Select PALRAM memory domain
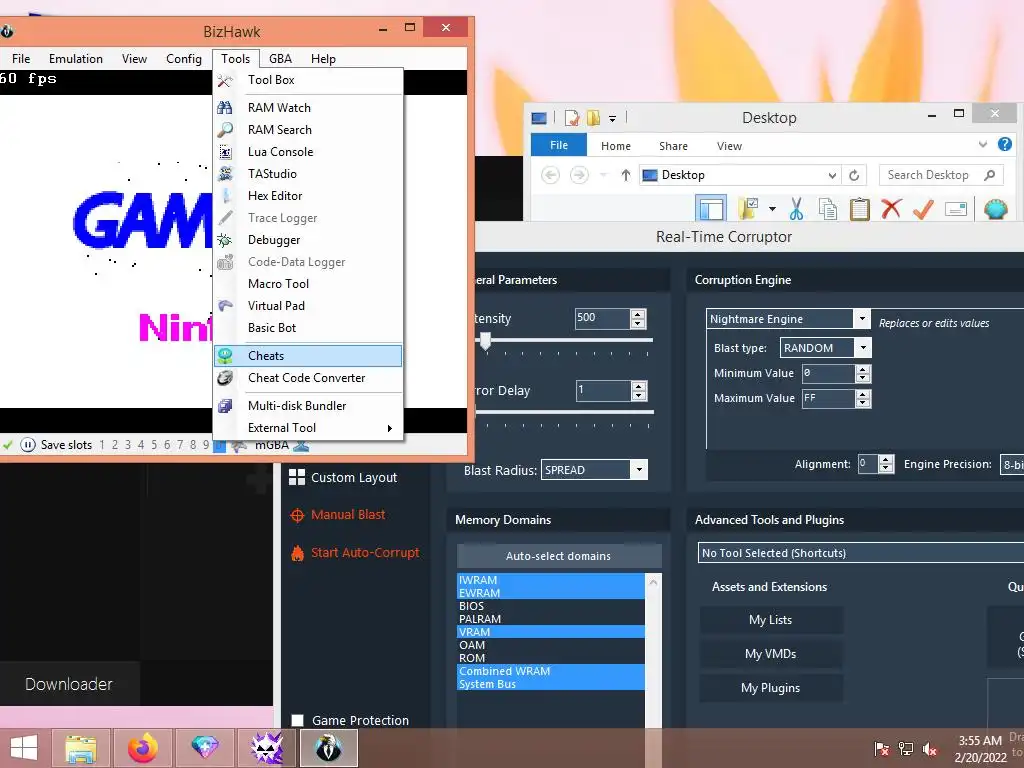Screen dimensions: 1024x768 (x=551, y=619)
